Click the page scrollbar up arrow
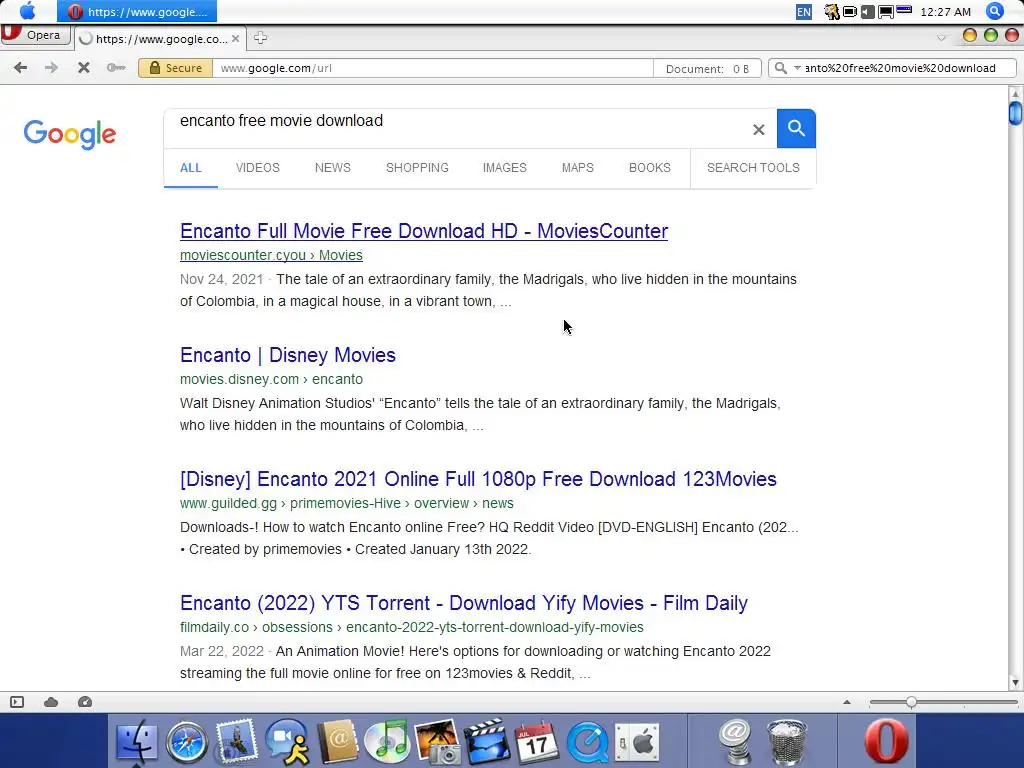Image resolution: width=1024 pixels, height=768 pixels. 1016,93
